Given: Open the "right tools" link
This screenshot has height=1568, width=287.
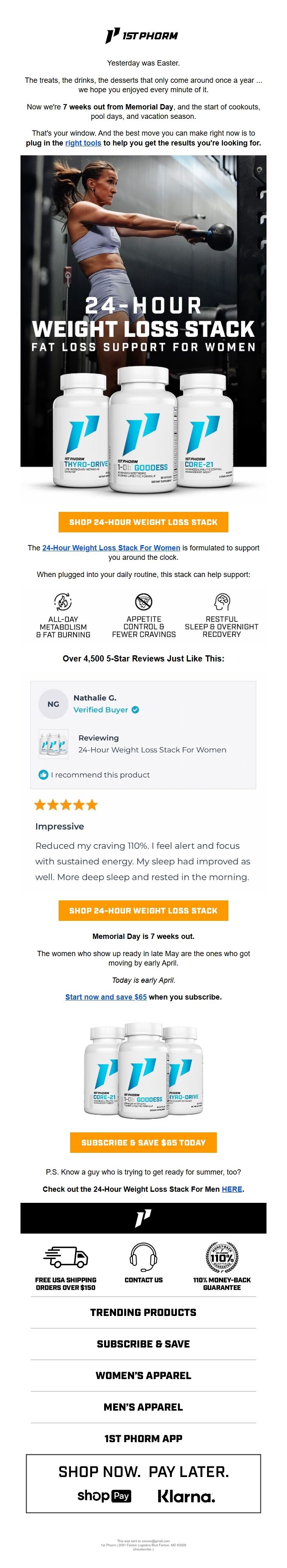Looking at the screenshot, I should 83,143.
